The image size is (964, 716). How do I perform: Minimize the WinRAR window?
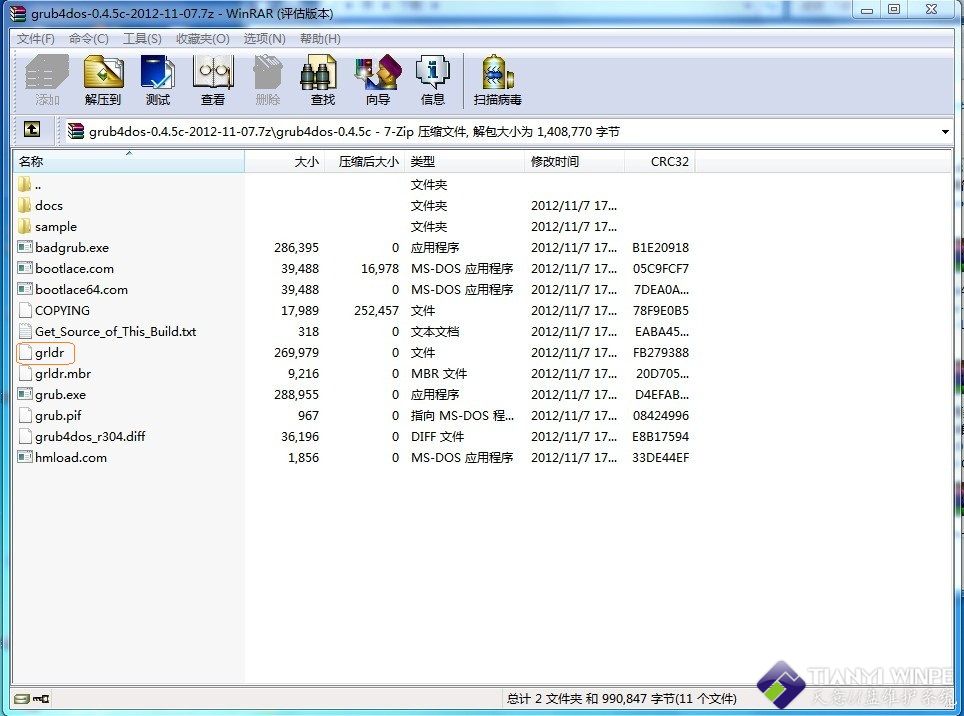[867, 10]
